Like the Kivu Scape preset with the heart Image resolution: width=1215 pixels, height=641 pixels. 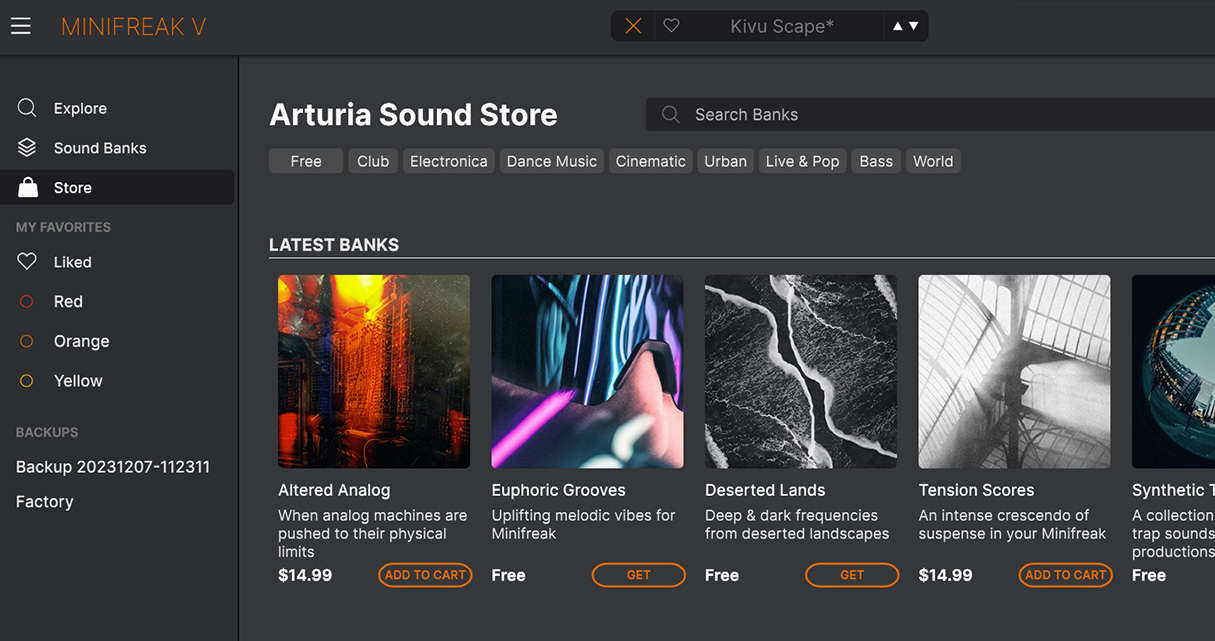click(x=672, y=26)
